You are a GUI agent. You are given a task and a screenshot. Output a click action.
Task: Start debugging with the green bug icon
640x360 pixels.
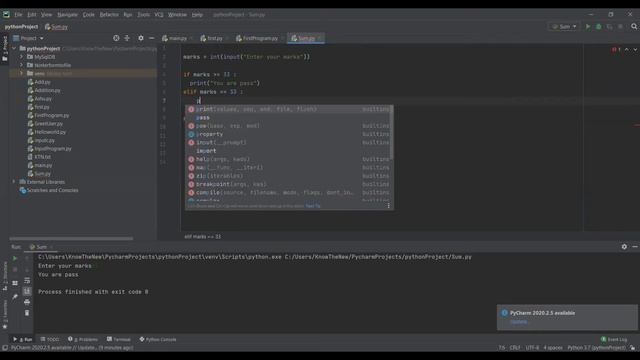[x=598, y=27]
